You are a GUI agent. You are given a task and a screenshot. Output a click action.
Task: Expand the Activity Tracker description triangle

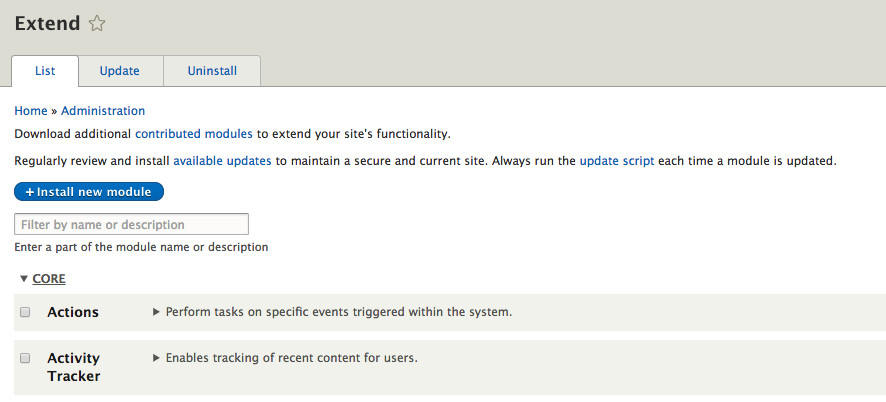point(156,358)
